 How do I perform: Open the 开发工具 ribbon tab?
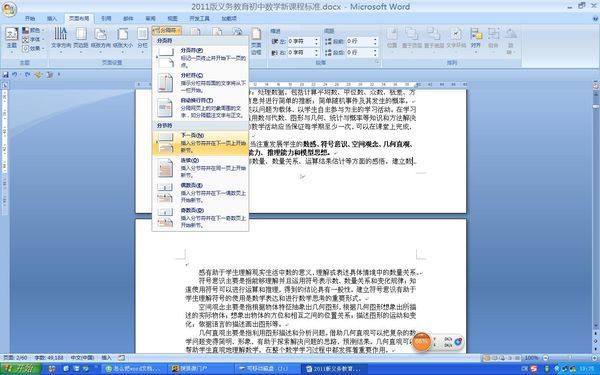point(199,18)
